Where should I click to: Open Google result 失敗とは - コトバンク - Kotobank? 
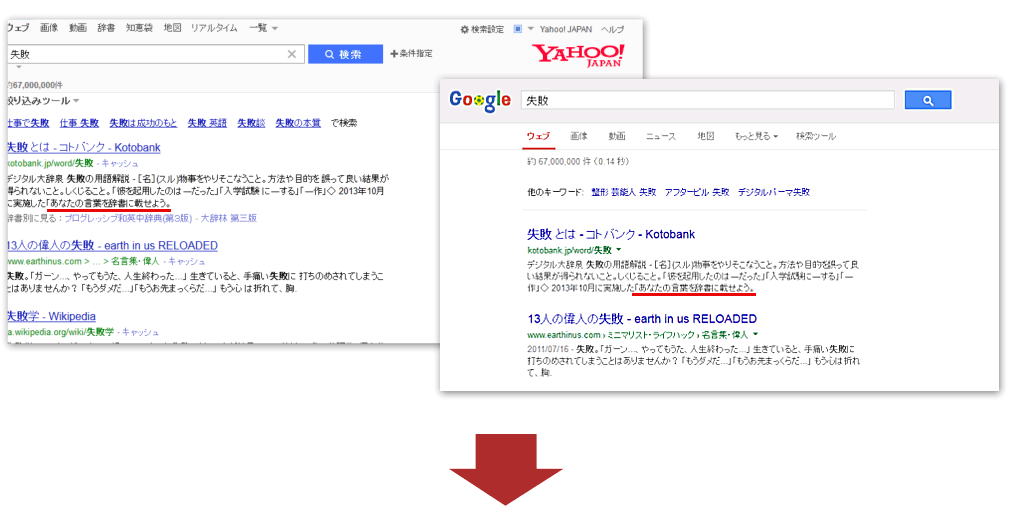(612, 234)
